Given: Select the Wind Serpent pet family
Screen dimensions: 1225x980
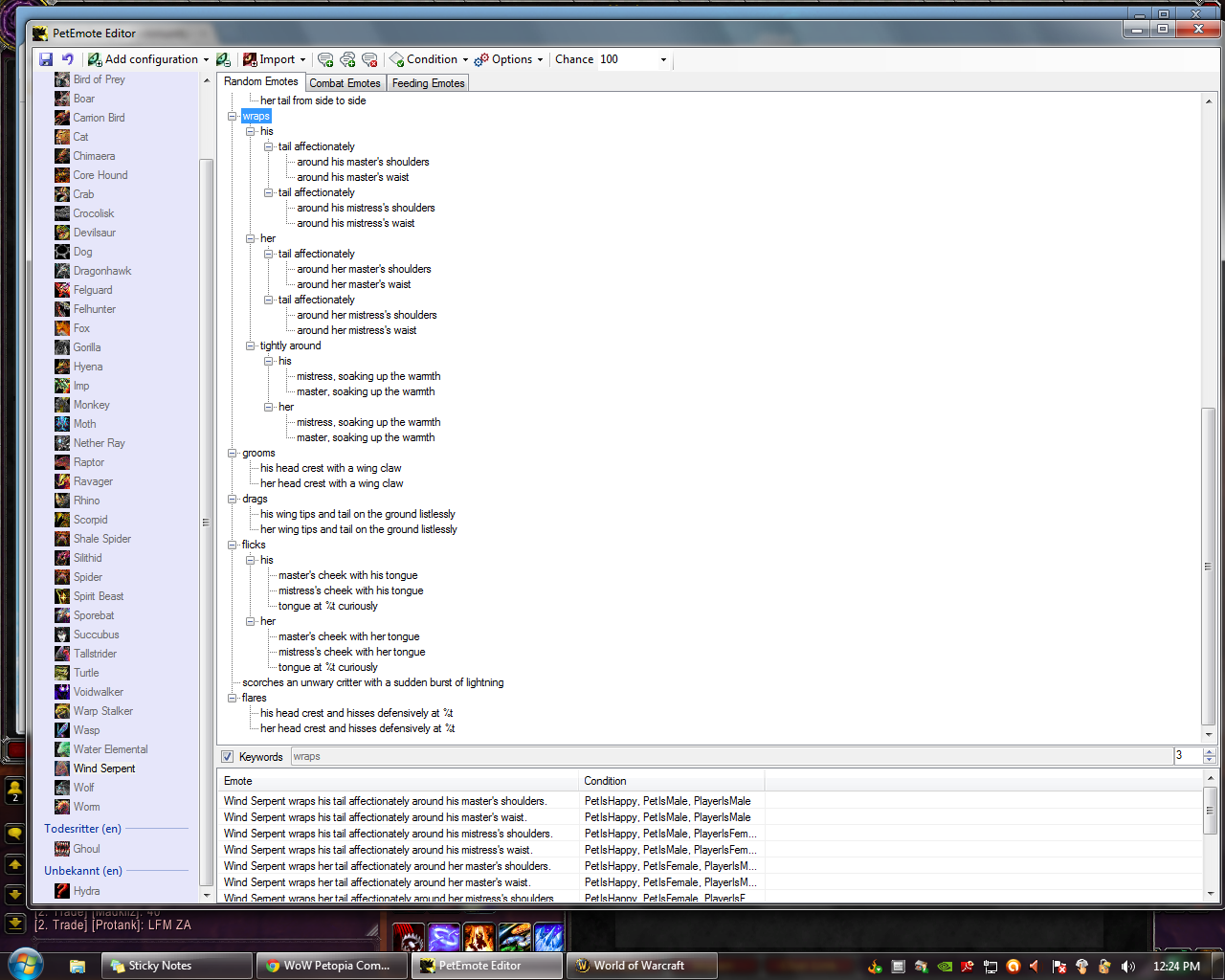Looking at the screenshot, I should [104, 768].
